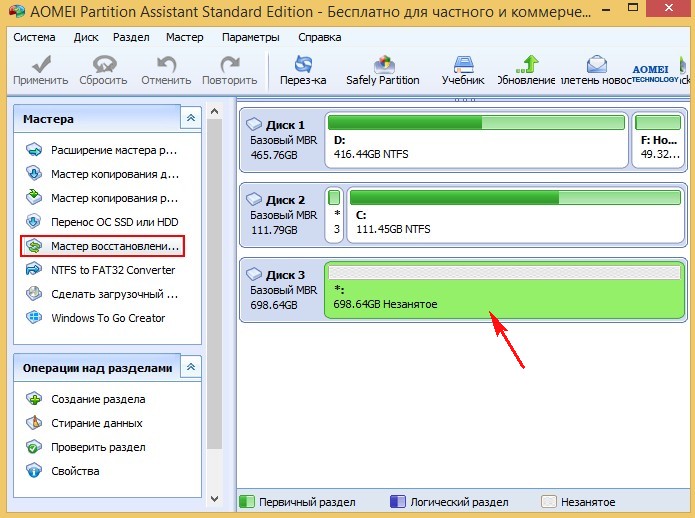Click the Мастер восстановления icon
This screenshot has height=518, width=695.
coord(34,246)
